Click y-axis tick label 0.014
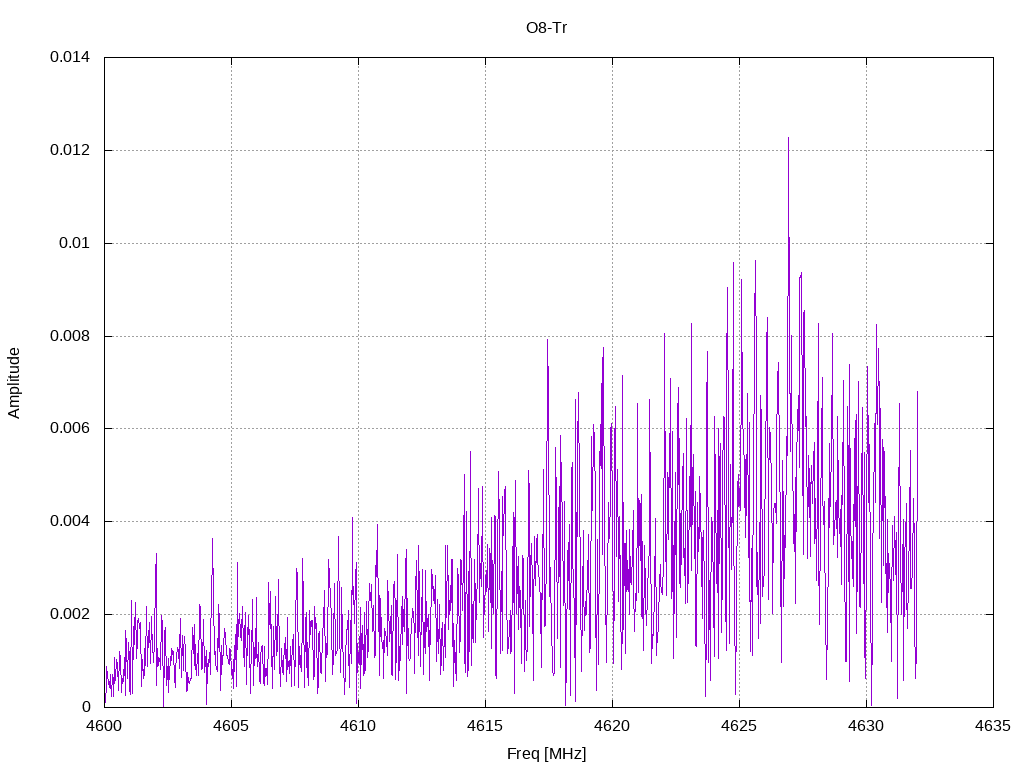Image resolution: width=1024 pixels, height=768 pixels. pos(70,57)
